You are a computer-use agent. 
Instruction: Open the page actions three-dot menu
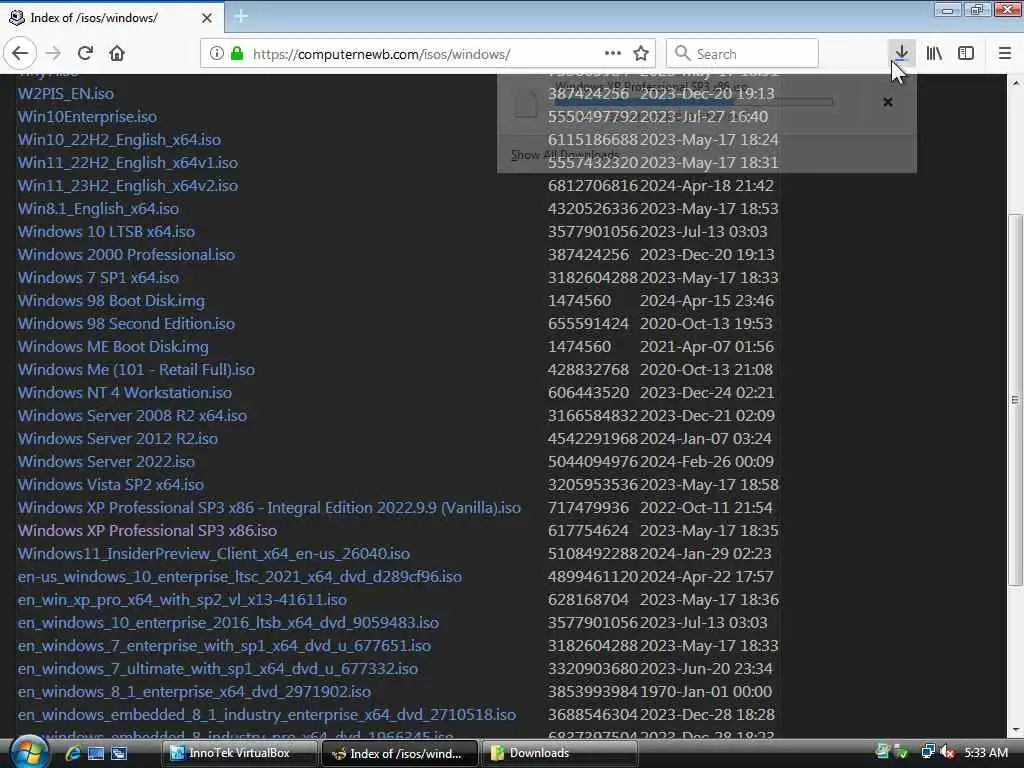[x=613, y=54]
